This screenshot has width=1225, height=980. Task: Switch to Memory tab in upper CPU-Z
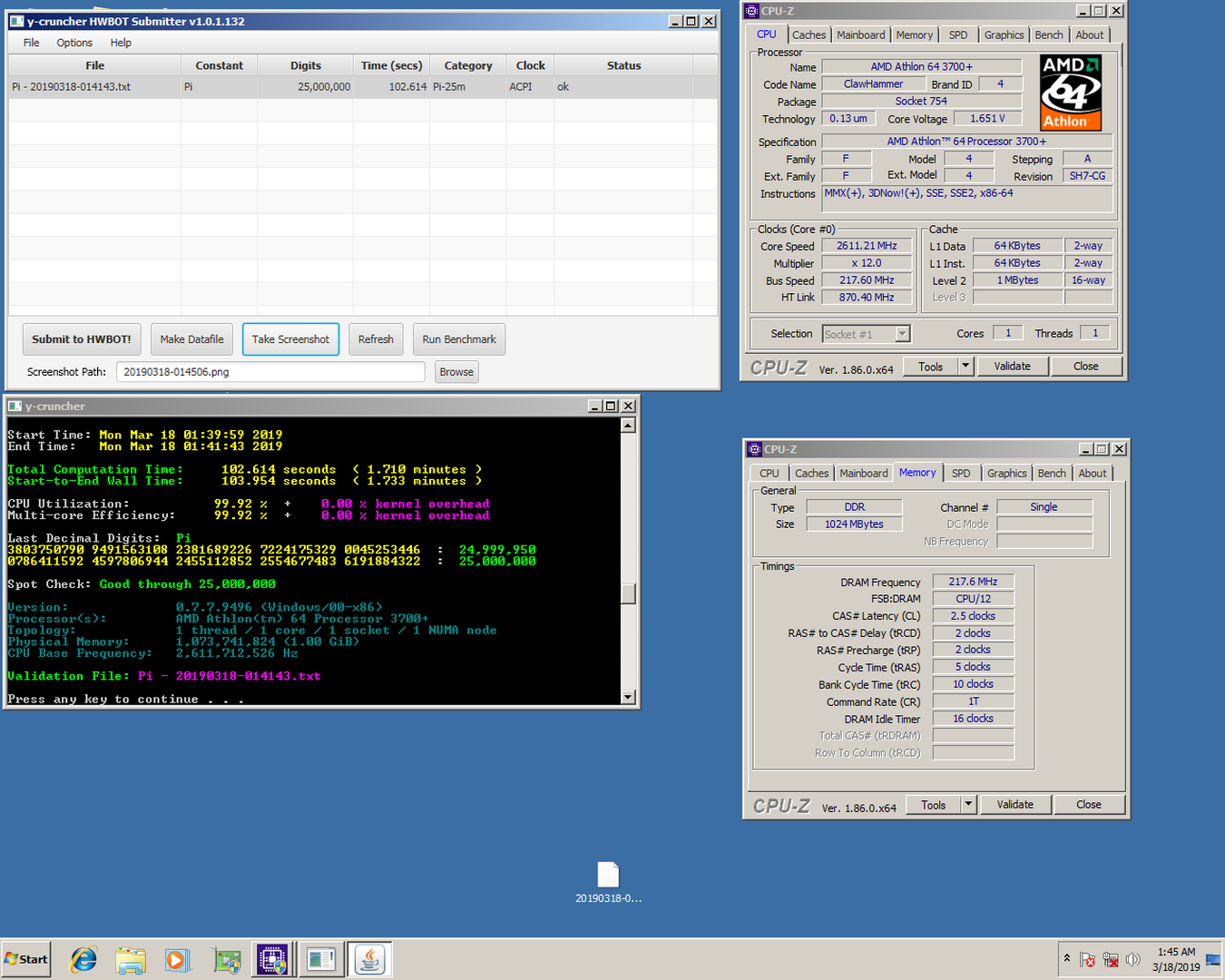click(x=915, y=35)
